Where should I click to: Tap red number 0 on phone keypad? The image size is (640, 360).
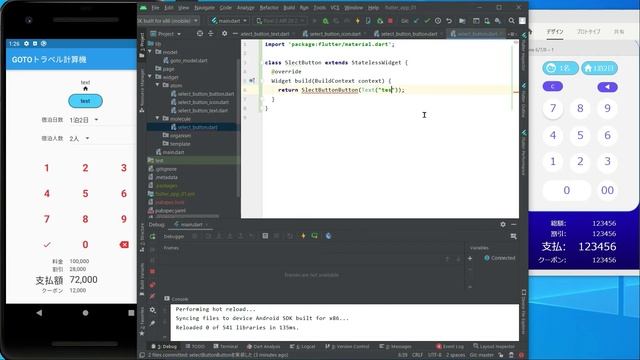pos(85,244)
